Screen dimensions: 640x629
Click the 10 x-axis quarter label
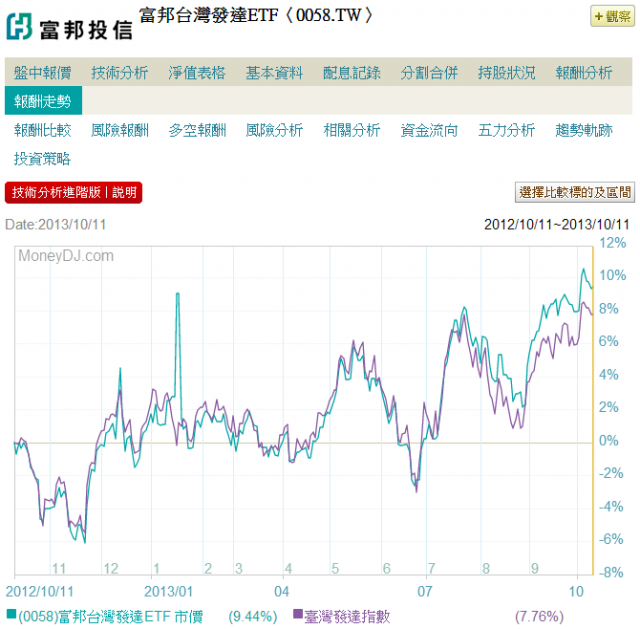576,591
